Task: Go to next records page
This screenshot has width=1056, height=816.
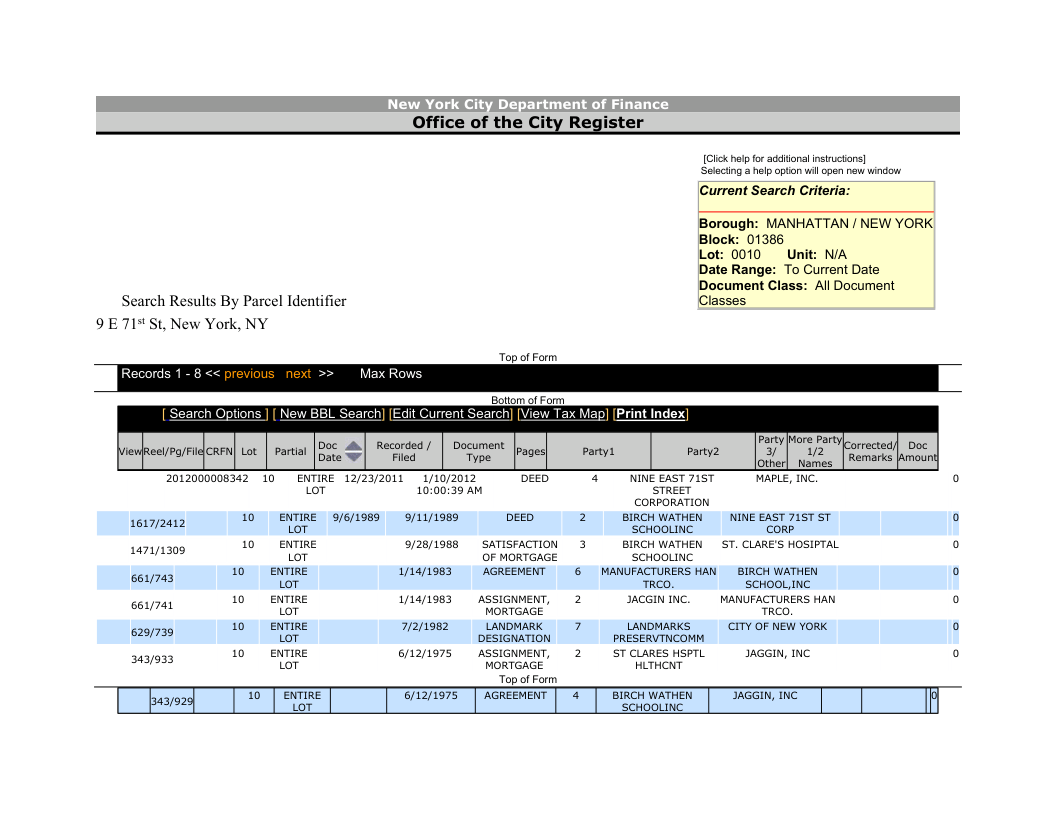Action: click(298, 374)
